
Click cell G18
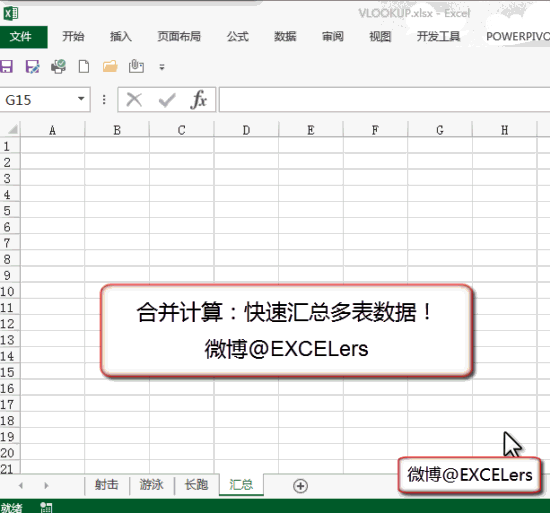point(440,420)
